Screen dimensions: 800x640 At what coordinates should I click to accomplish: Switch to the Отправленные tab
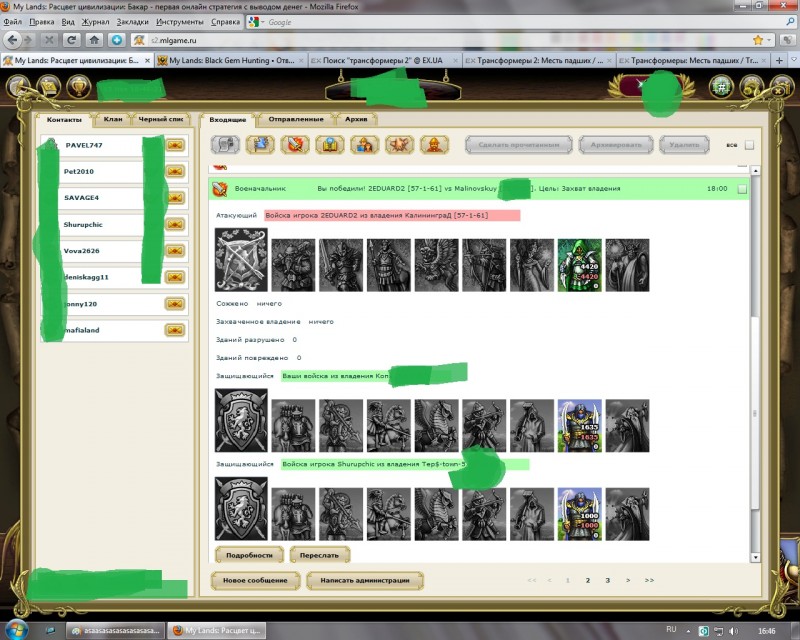[x=293, y=119]
